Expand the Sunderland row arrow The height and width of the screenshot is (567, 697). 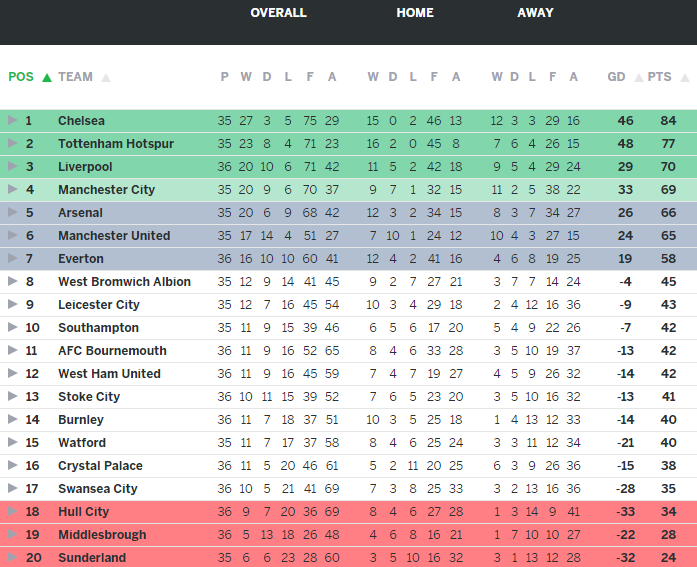(12, 558)
